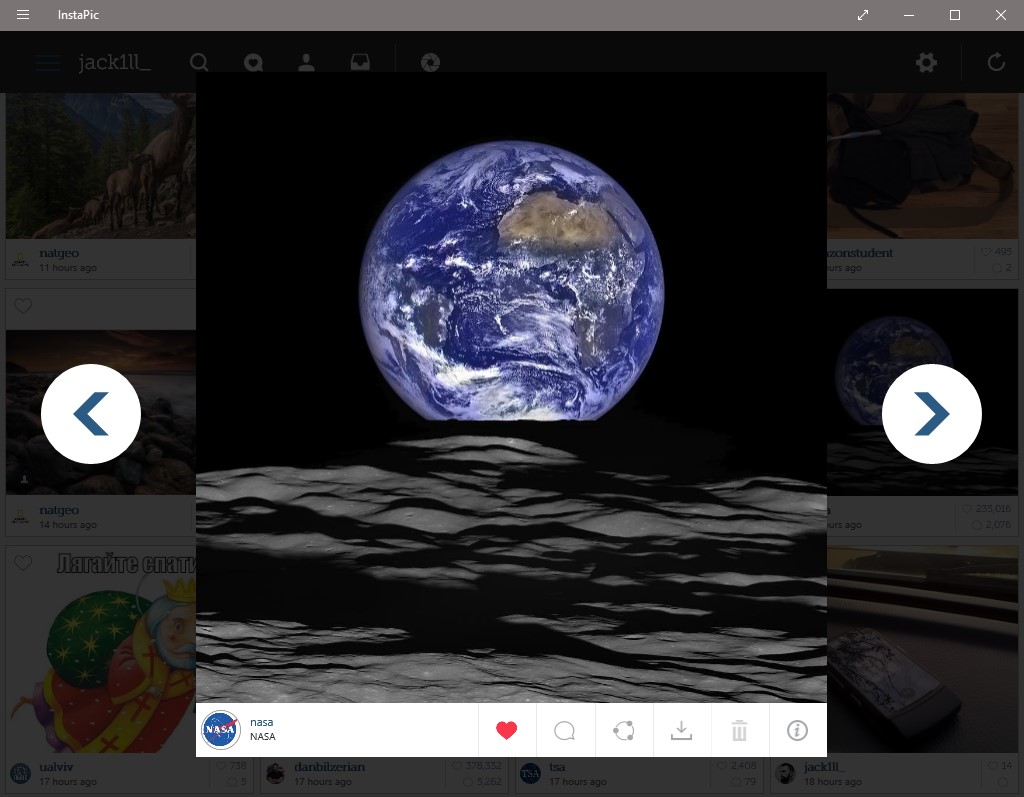This screenshot has height=797, width=1024.
Task: Unlike the NASA photo with heart icon
Action: click(x=507, y=730)
